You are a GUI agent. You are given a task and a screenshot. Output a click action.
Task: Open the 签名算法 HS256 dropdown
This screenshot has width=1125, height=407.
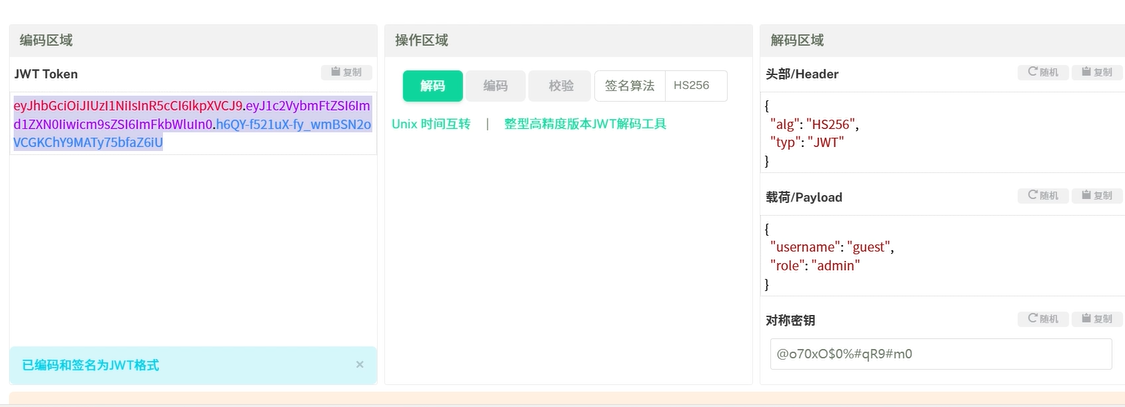[696, 86]
